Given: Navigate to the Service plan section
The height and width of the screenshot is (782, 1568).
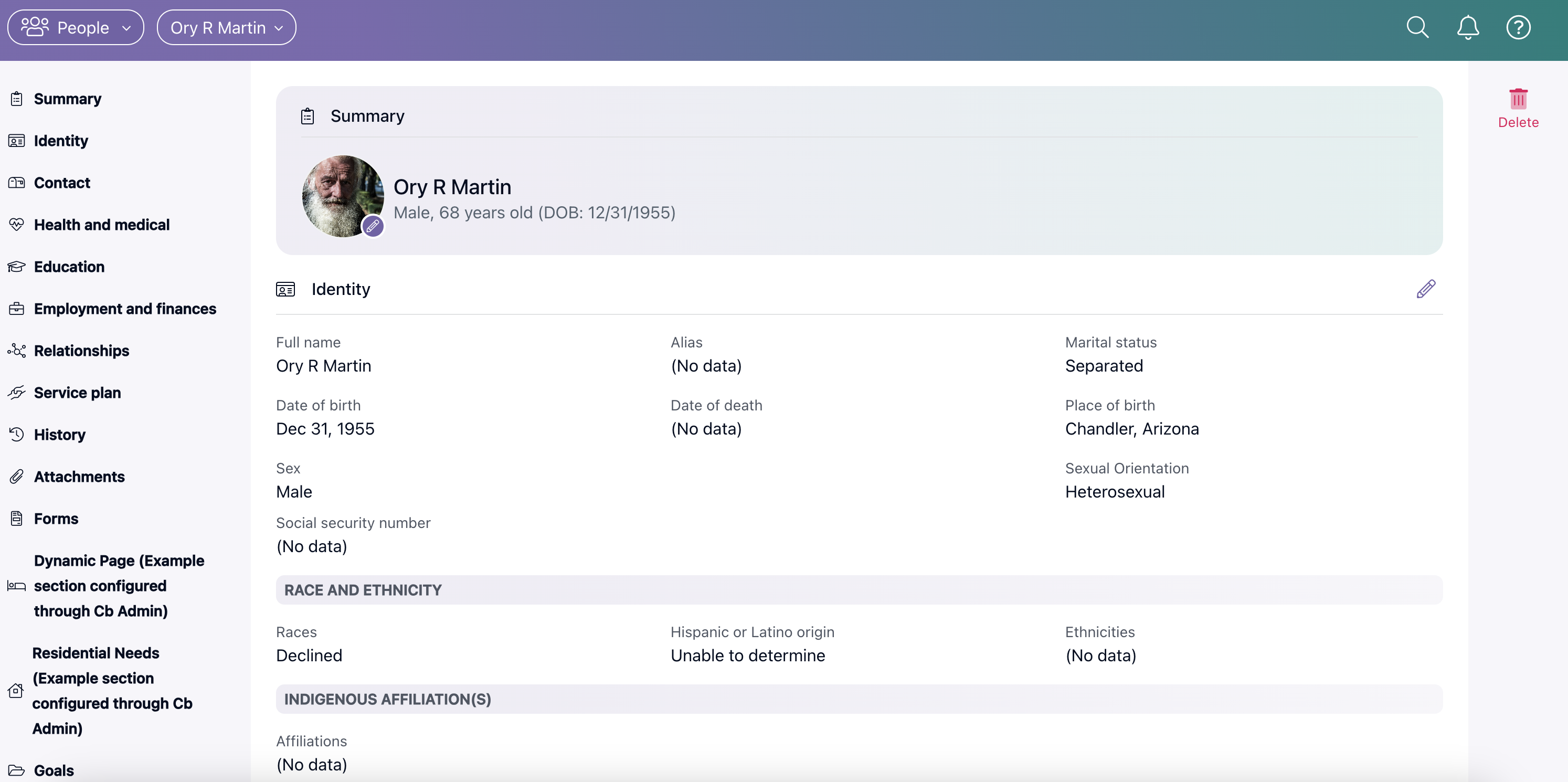Looking at the screenshot, I should (x=77, y=393).
